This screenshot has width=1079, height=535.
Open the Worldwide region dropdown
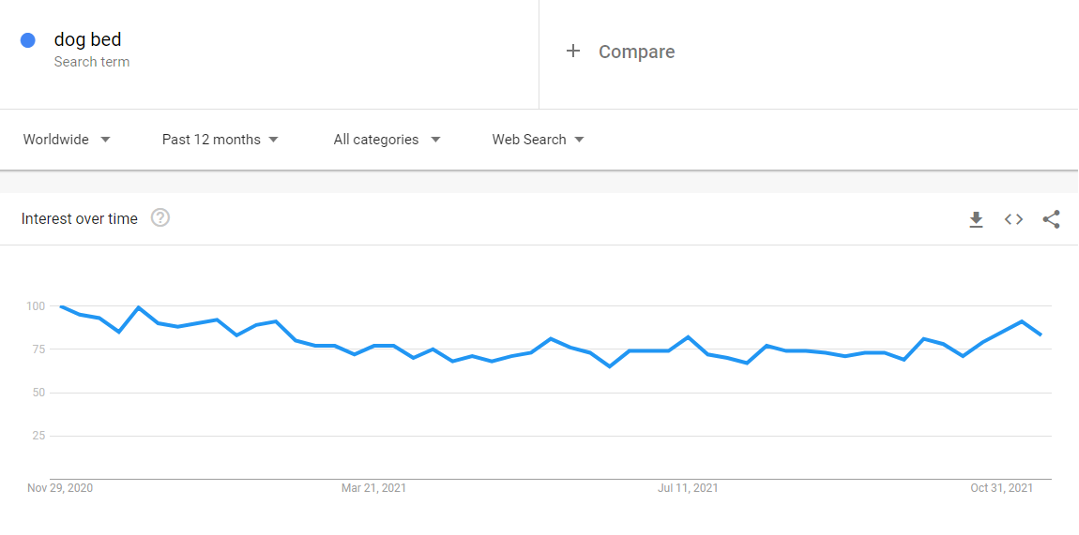click(x=67, y=140)
